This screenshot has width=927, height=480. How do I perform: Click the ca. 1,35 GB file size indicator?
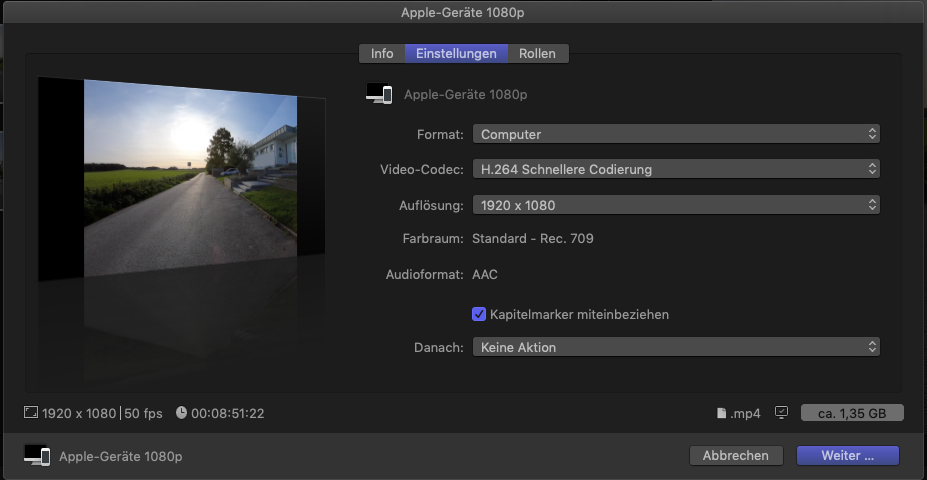pos(852,412)
